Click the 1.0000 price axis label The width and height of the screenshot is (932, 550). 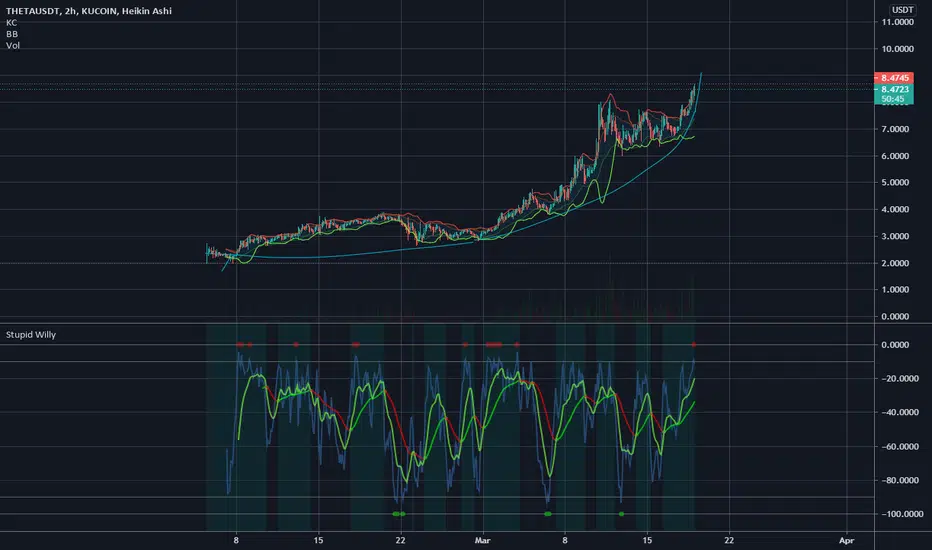895,290
